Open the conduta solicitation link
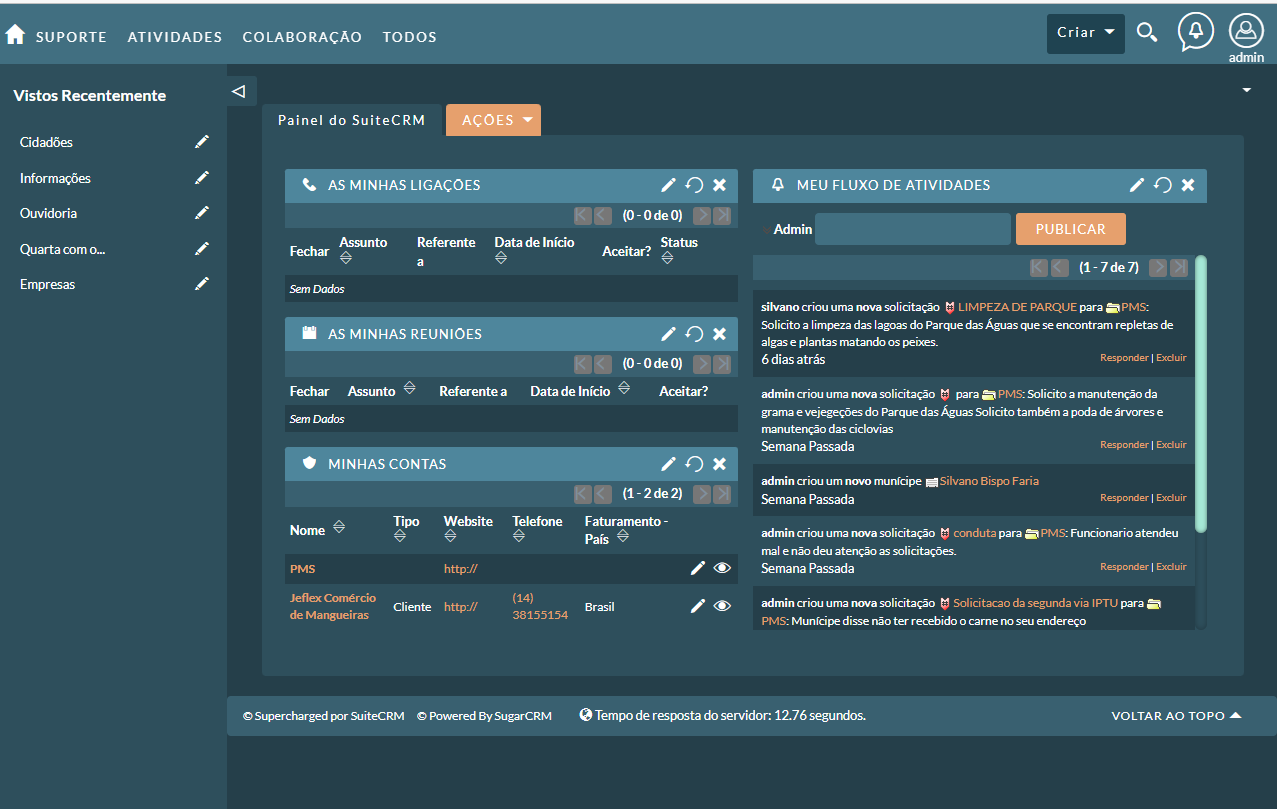Viewport: 1277px width, 809px height. [x=975, y=533]
